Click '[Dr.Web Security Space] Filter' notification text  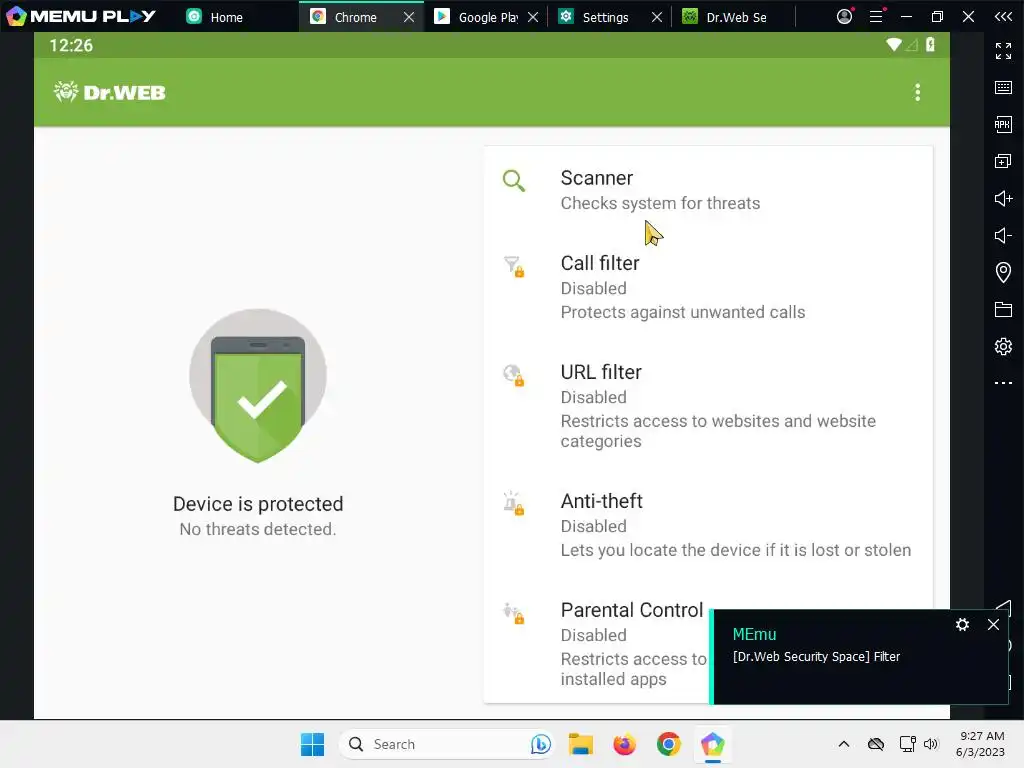pos(816,656)
